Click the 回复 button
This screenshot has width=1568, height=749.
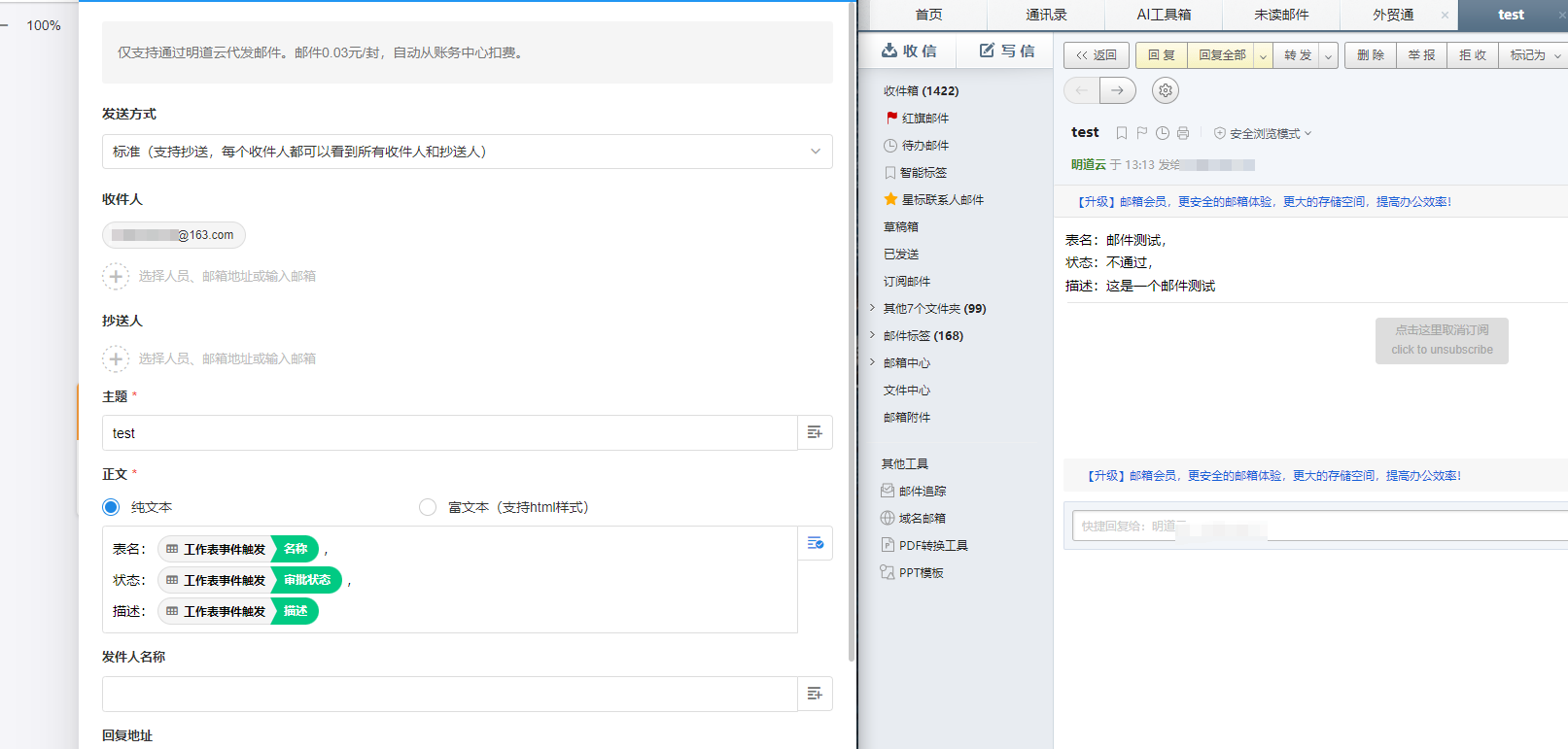pos(1161,55)
